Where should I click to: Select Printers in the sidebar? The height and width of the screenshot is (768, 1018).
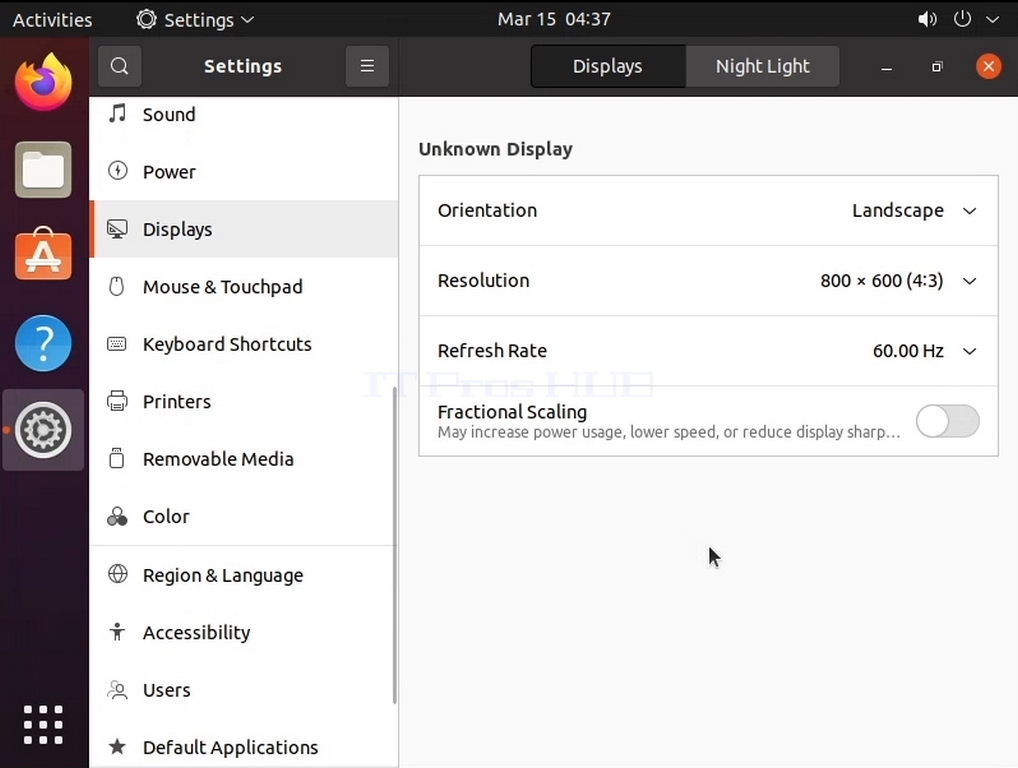pyautogui.click(x=243, y=401)
